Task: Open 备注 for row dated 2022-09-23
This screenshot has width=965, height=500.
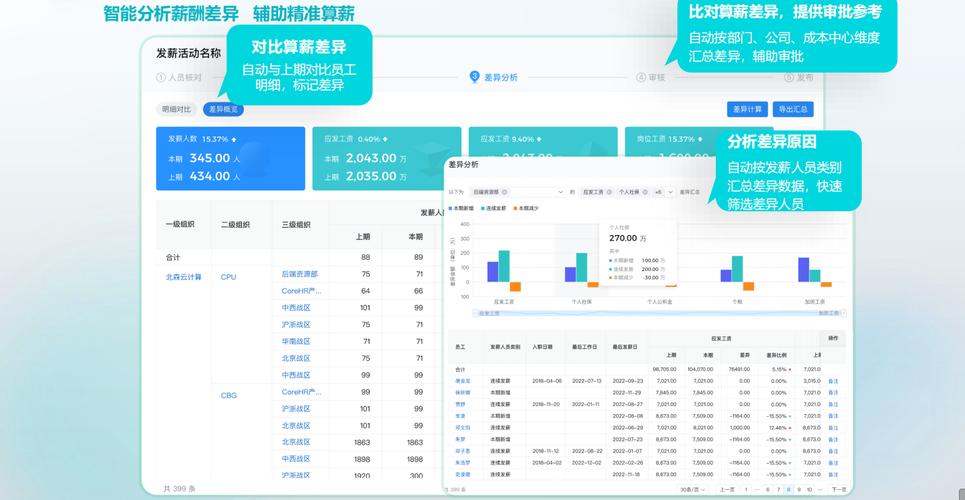Action: pyautogui.click(x=833, y=381)
